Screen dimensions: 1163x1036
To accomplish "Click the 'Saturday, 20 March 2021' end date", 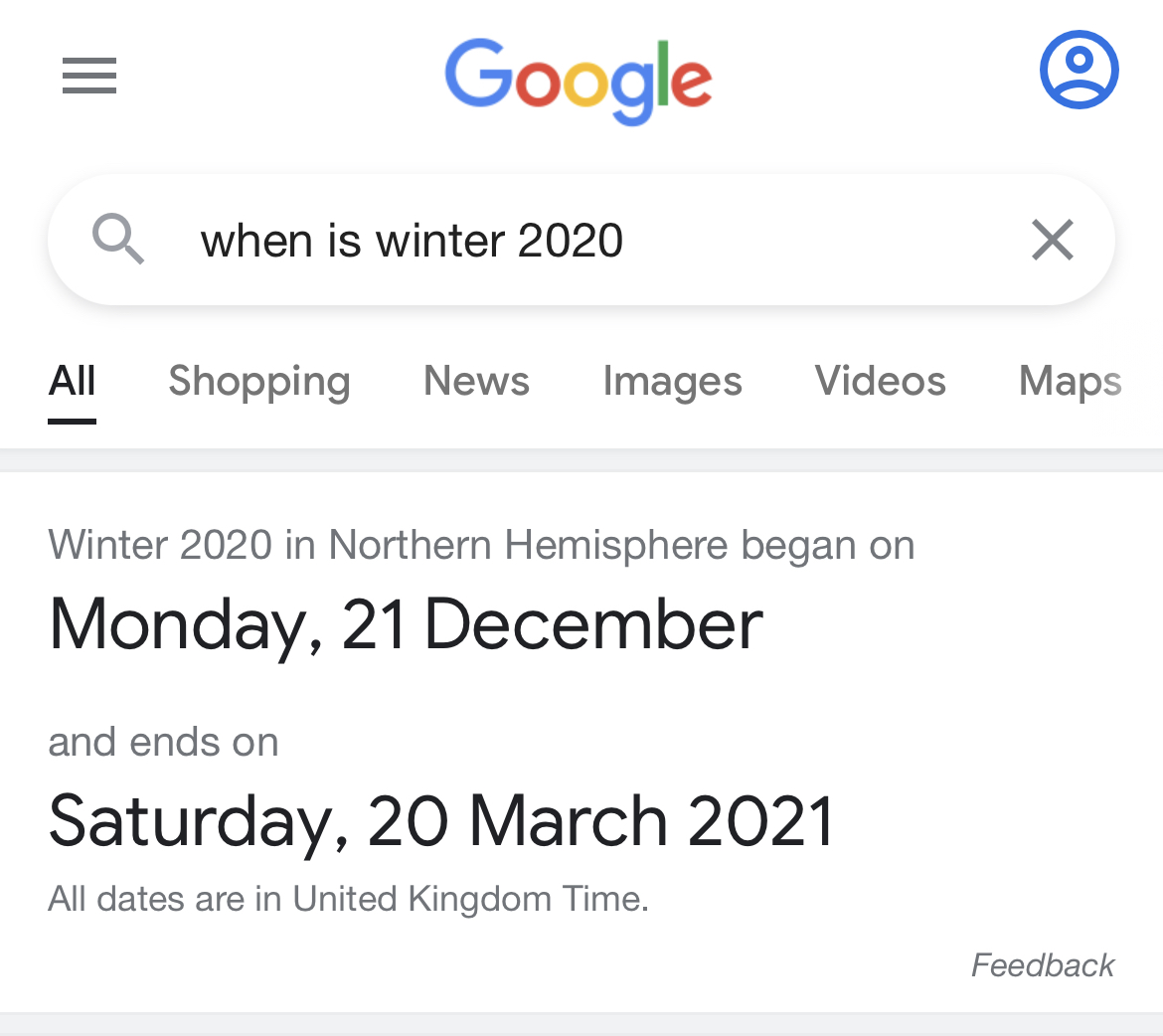I will (x=441, y=821).
